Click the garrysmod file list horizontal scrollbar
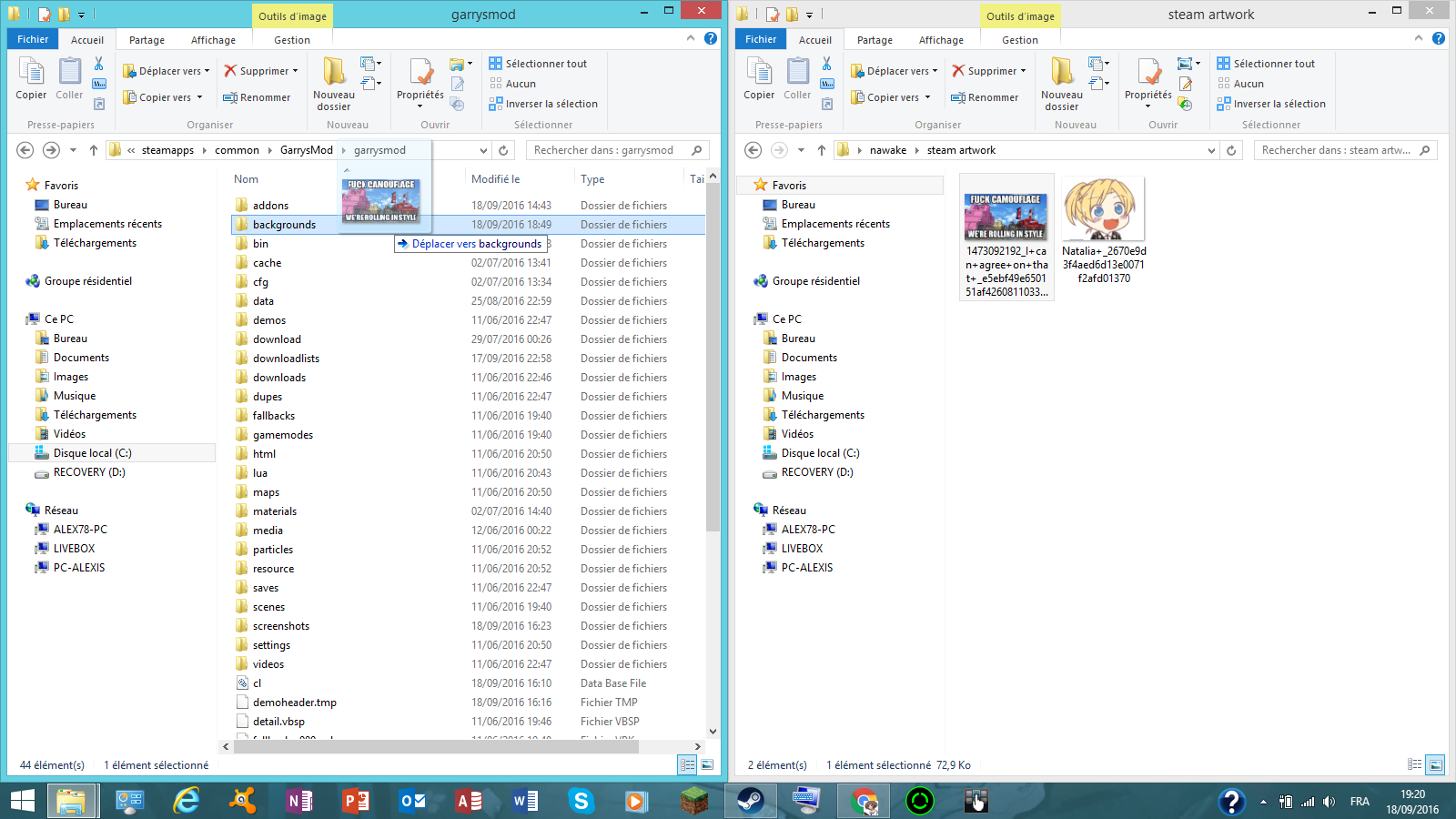The width and height of the screenshot is (1456, 819). click(x=437, y=747)
